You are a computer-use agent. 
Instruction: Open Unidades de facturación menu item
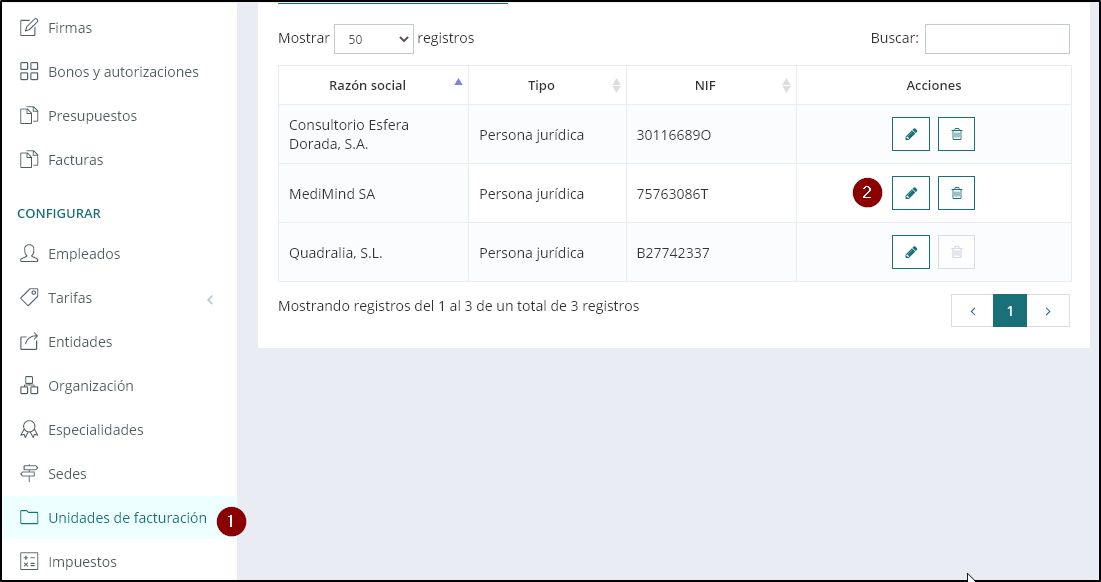coord(127,518)
